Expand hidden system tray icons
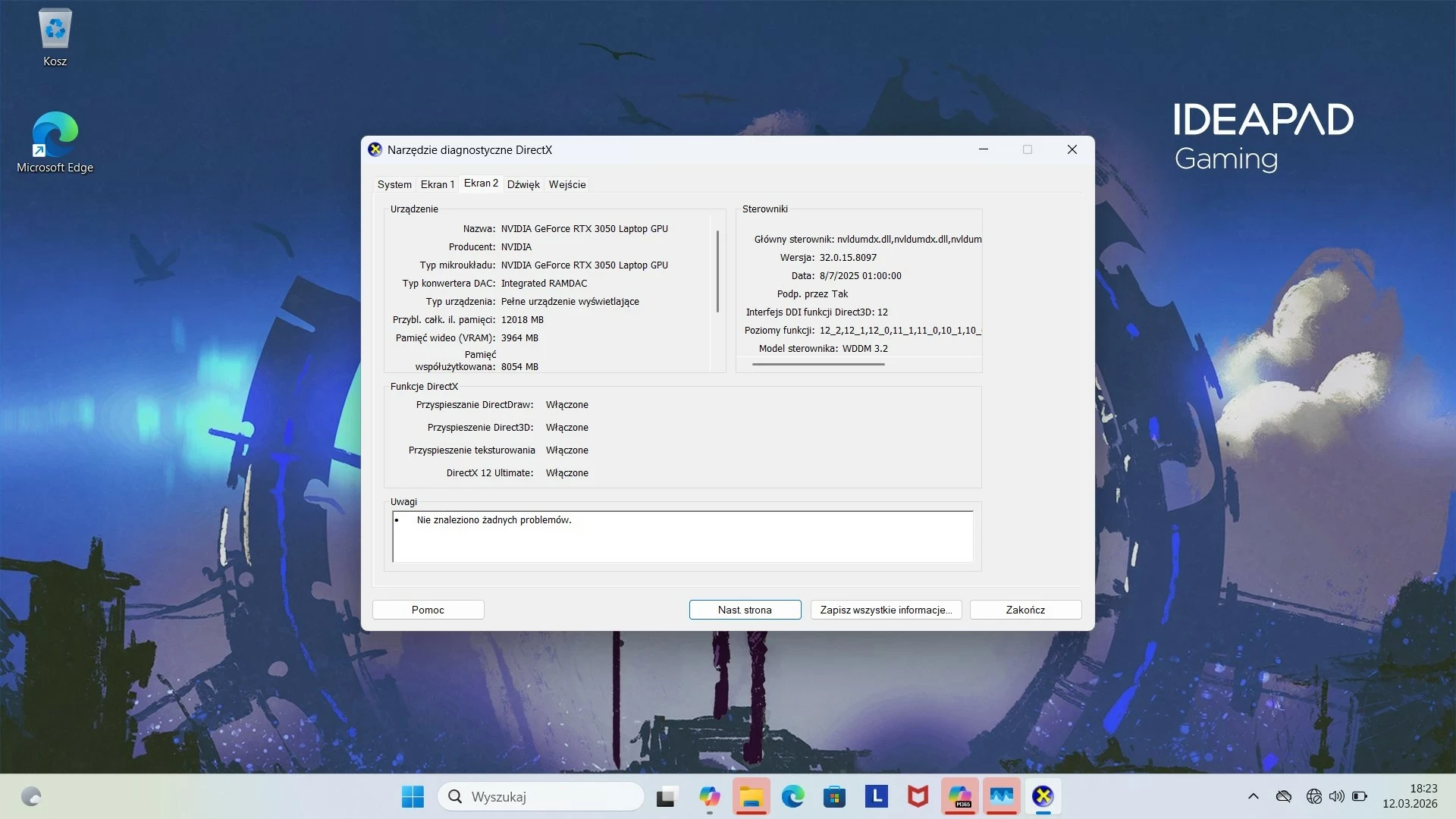Image resolution: width=1456 pixels, height=819 pixels. tap(1252, 796)
